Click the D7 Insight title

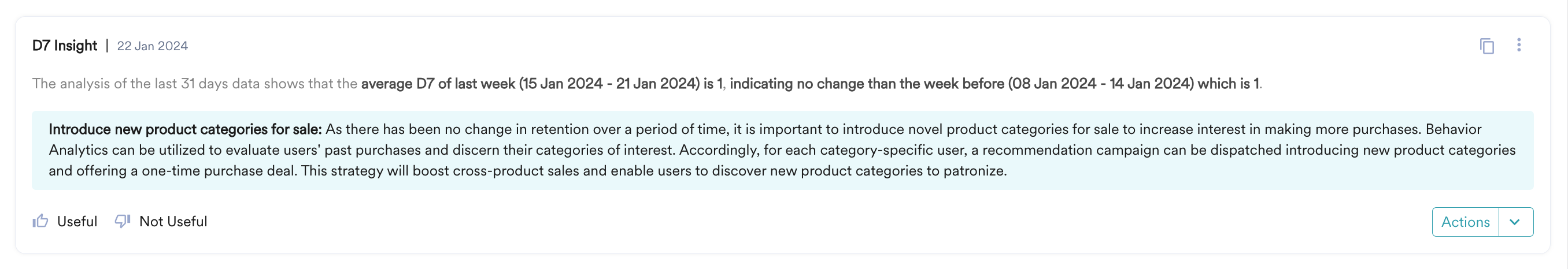tap(65, 46)
